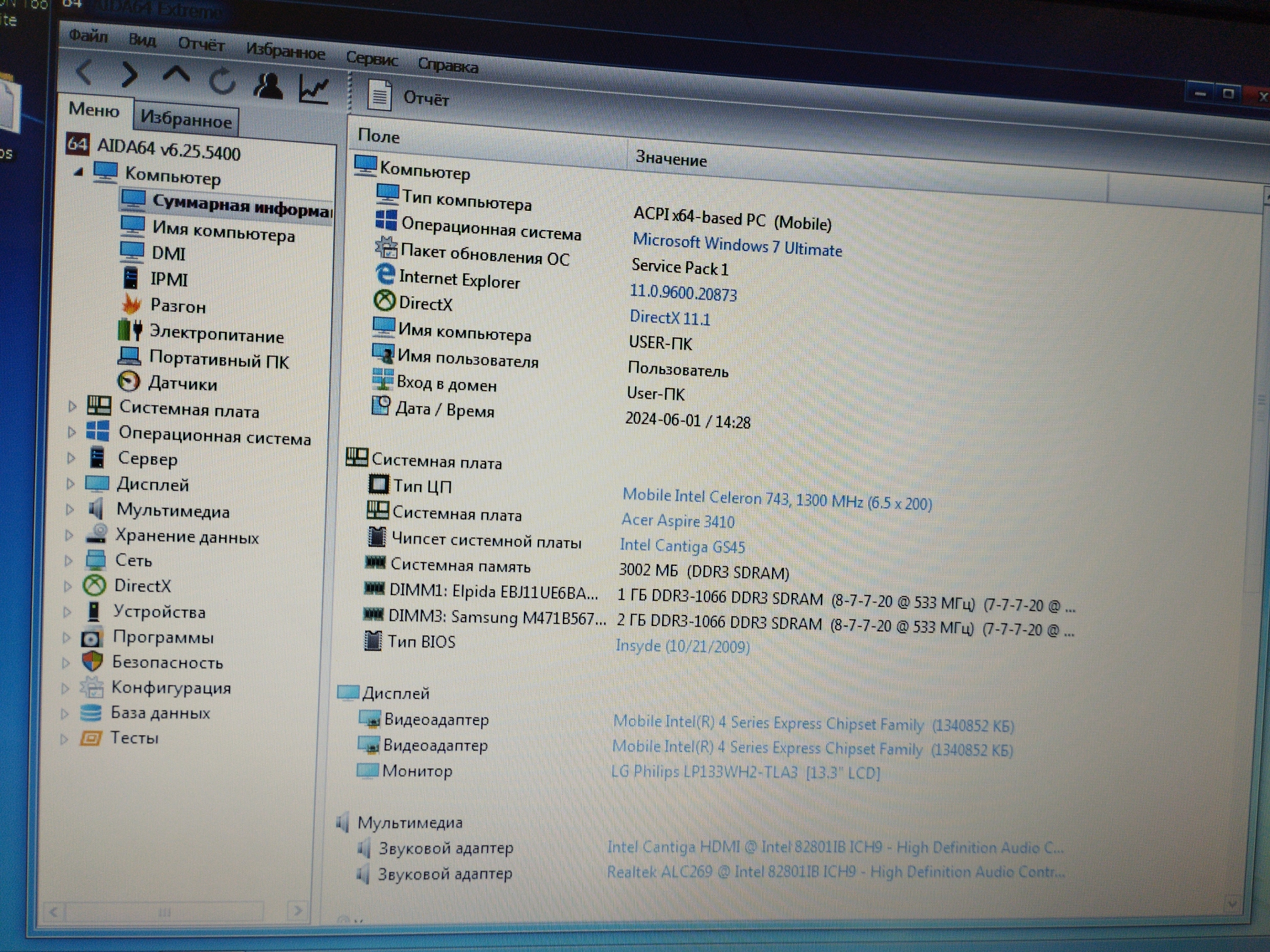Click the Тип BIOS chip icon

coord(373,640)
